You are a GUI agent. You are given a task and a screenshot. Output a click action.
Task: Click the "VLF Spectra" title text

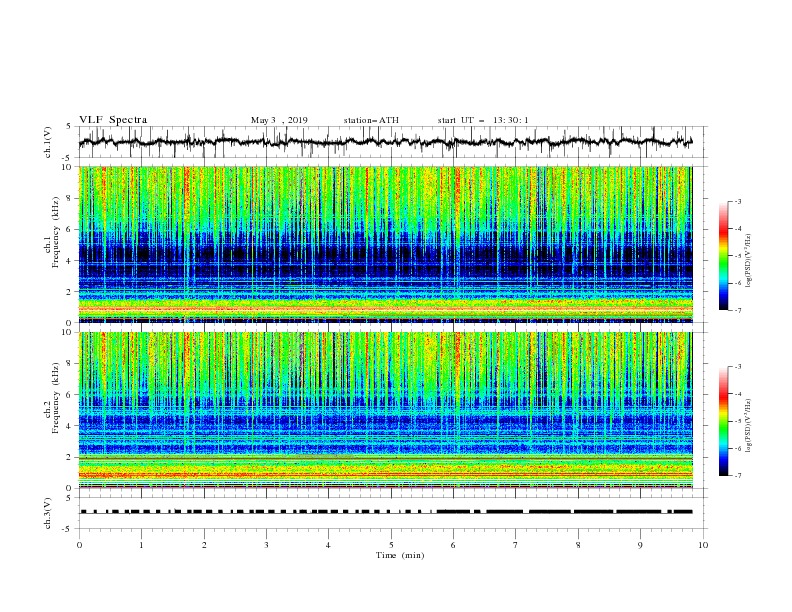(x=113, y=120)
